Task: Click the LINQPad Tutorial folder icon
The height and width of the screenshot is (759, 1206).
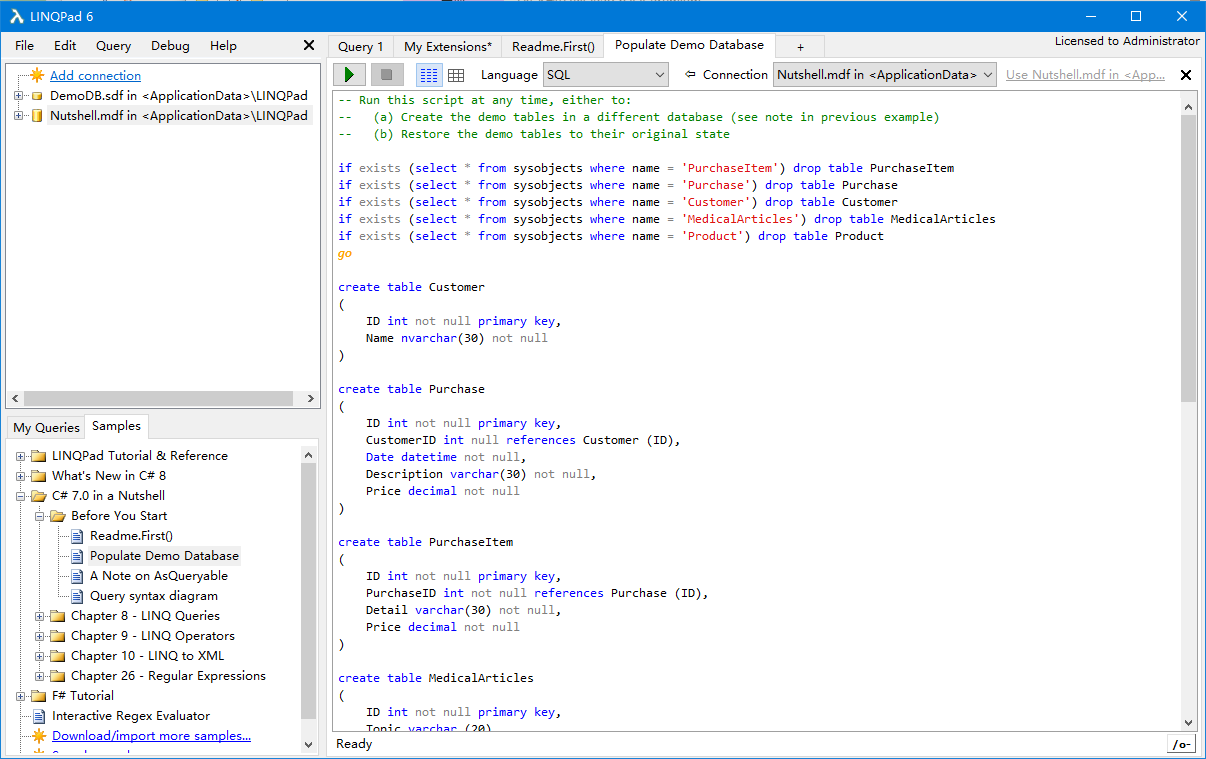Action: pos(38,456)
